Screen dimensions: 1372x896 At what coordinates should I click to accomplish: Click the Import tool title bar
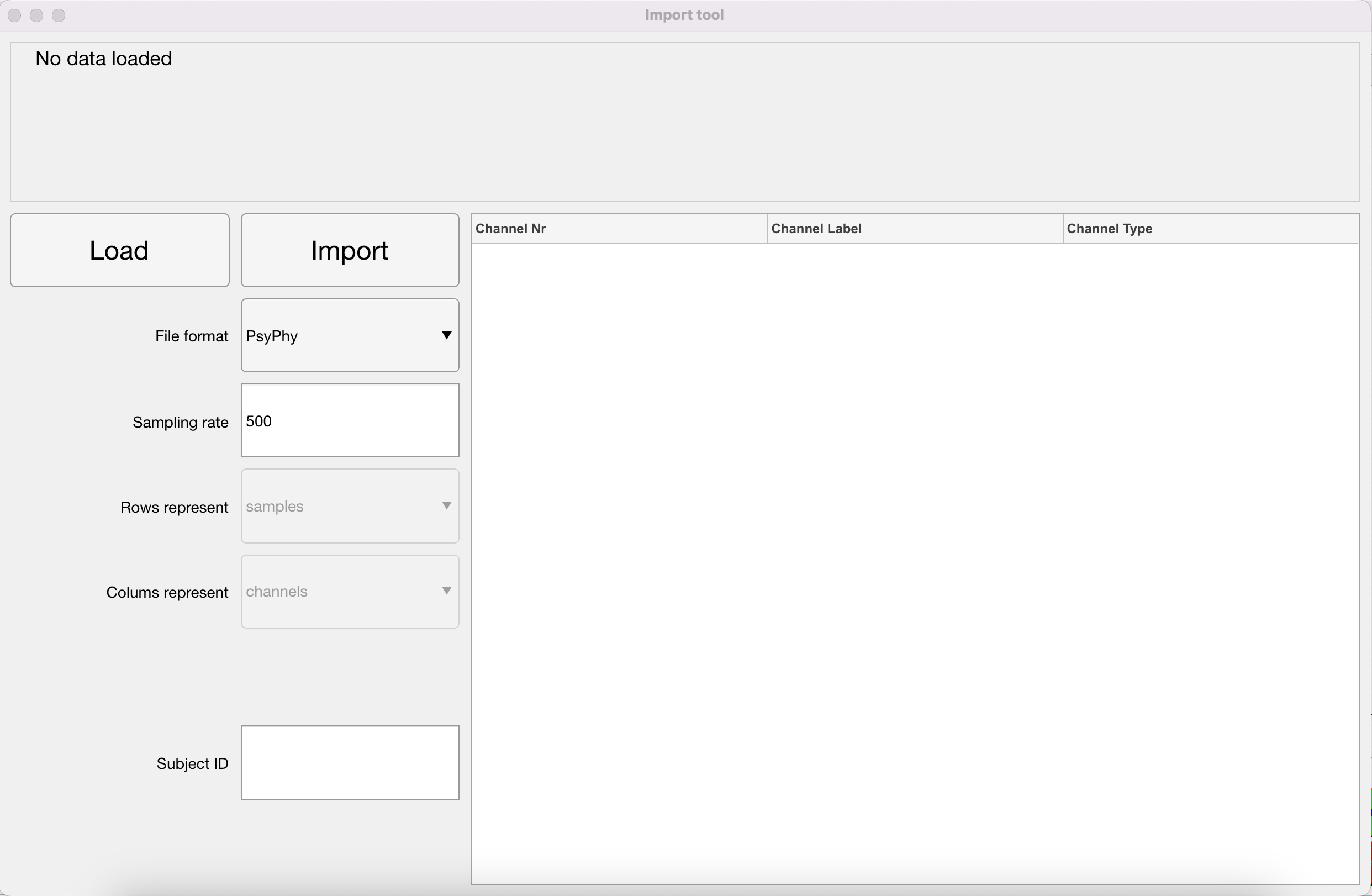pyautogui.click(x=684, y=15)
